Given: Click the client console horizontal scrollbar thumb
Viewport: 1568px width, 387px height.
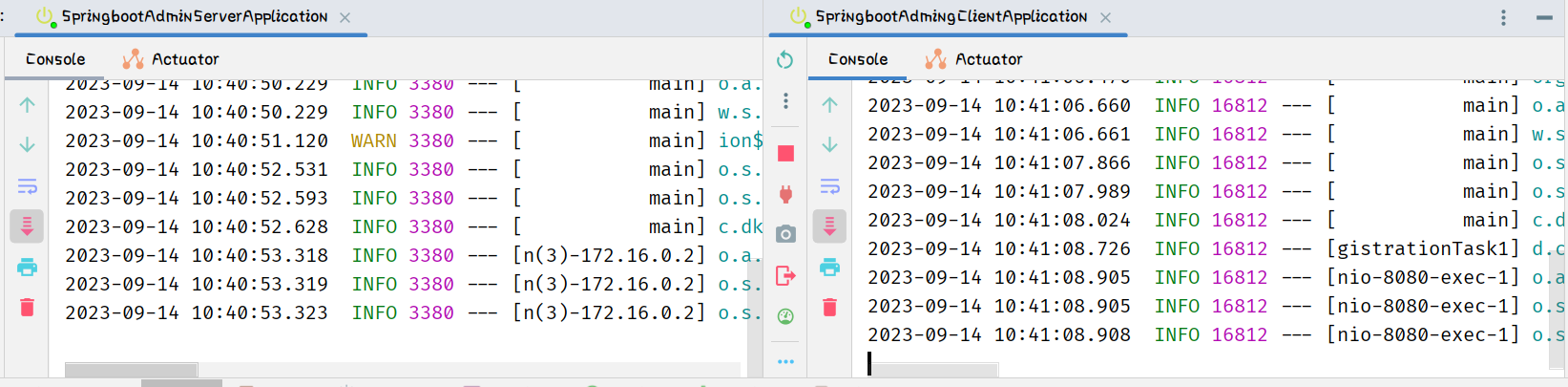Looking at the screenshot, I should coord(934,370).
